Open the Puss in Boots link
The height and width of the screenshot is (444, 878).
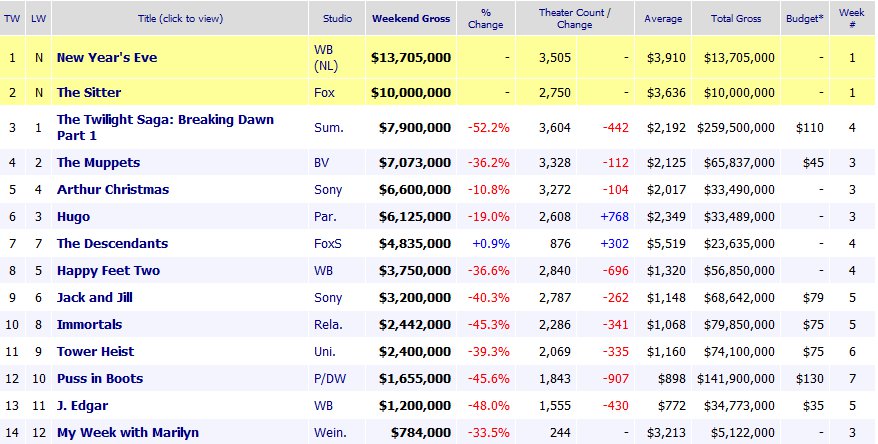coord(100,379)
